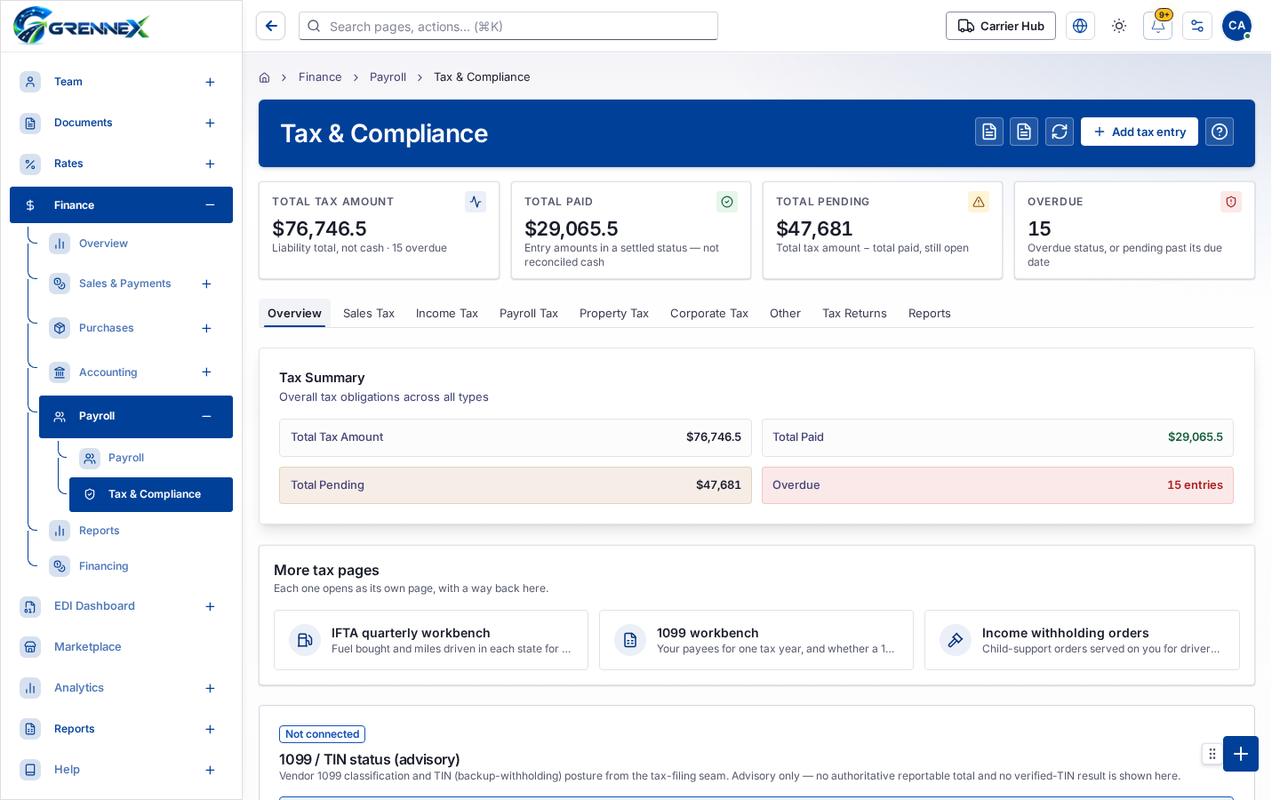Screen dimensions: 1280x800
Task: Open the display settings sliders icon
Action: (x=1197, y=26)
